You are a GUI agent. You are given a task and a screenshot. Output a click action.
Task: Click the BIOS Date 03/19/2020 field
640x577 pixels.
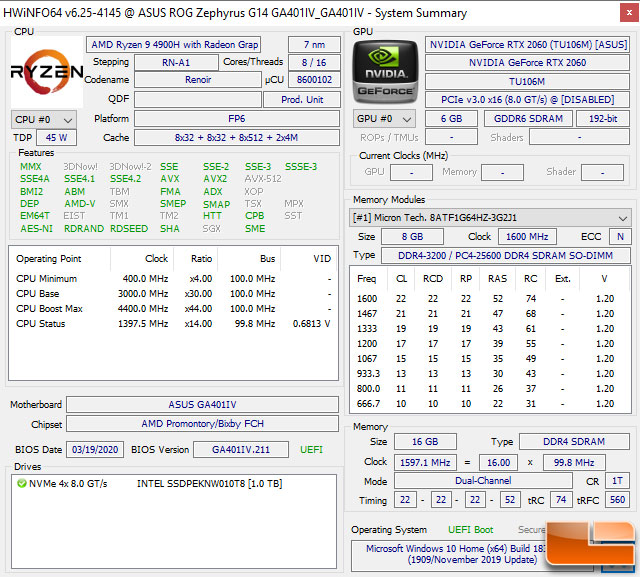pos(95,450)
